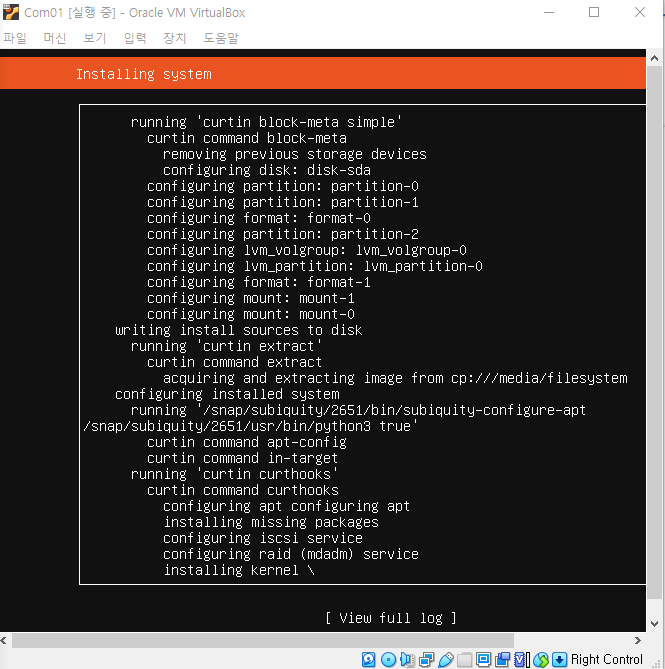665x669 pixels.
Task: Open the 도움말 menu
Action: point(221,38)
